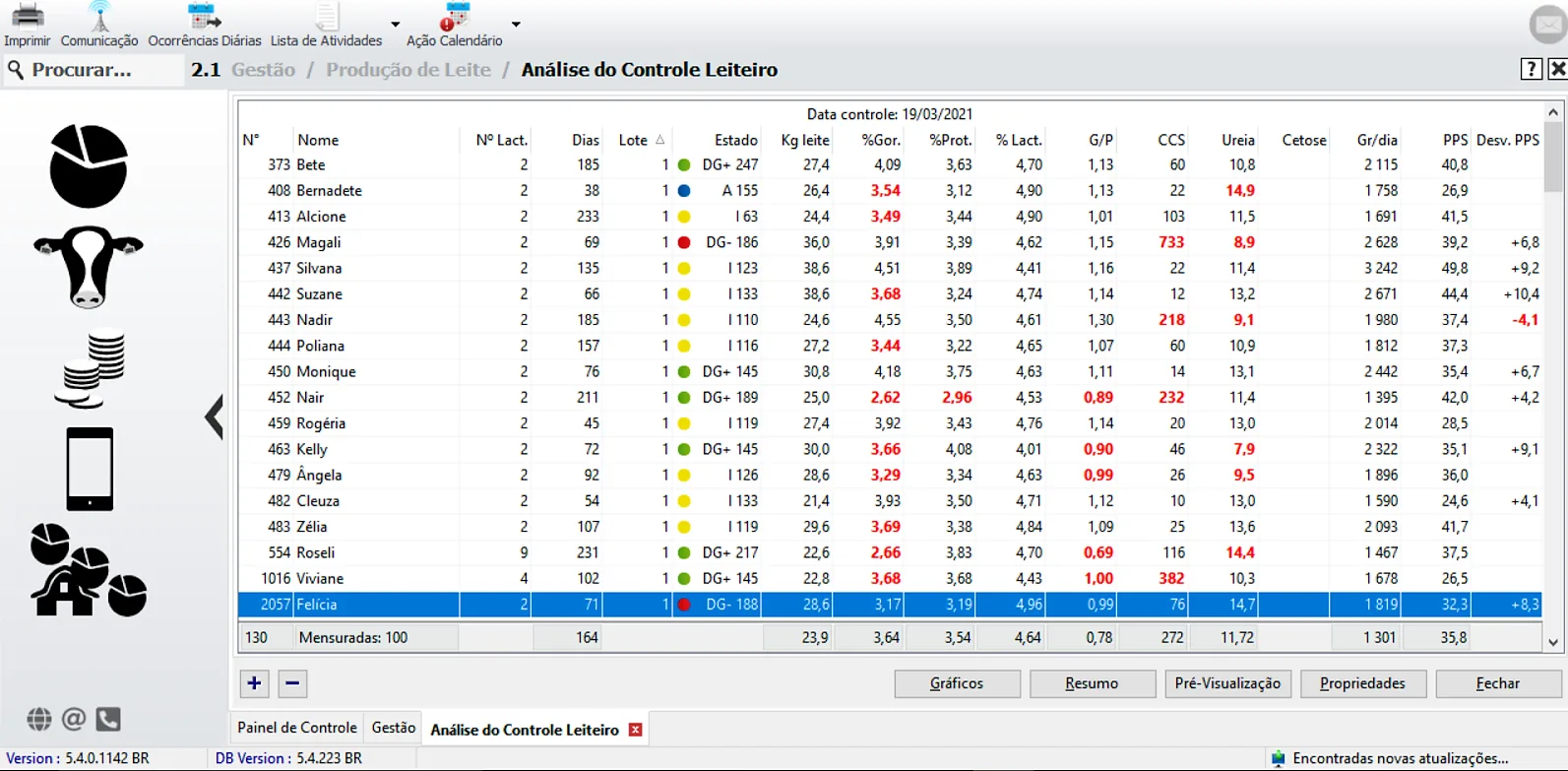The image size is (1568, 771).
Task: Open the pie chart sidebar module
Action: 89,166
